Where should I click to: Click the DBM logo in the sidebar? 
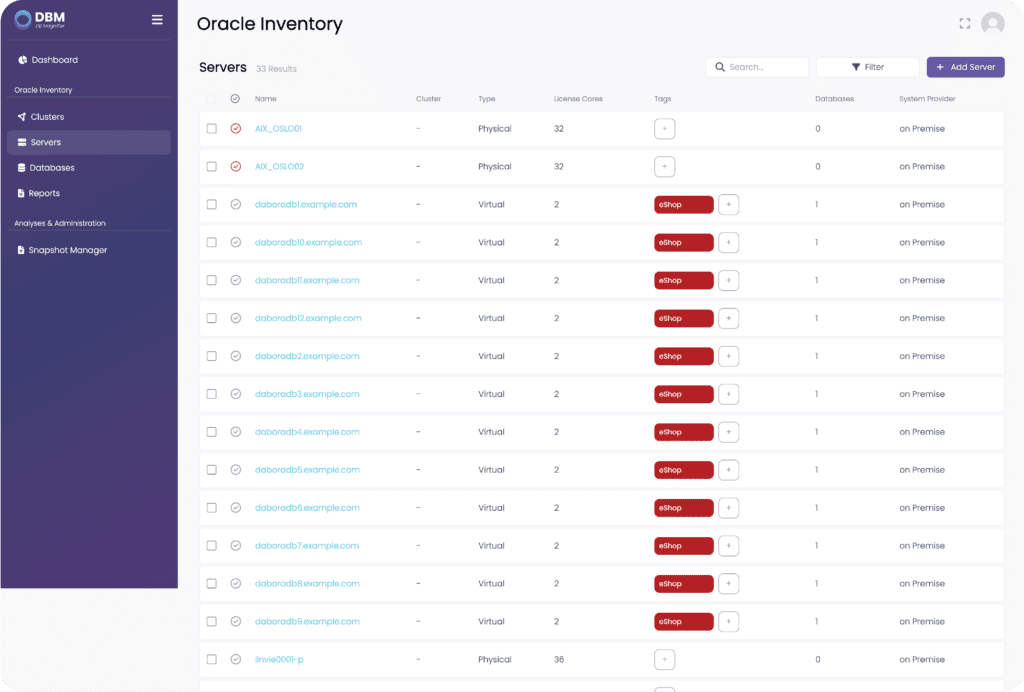tap(40, 20)
